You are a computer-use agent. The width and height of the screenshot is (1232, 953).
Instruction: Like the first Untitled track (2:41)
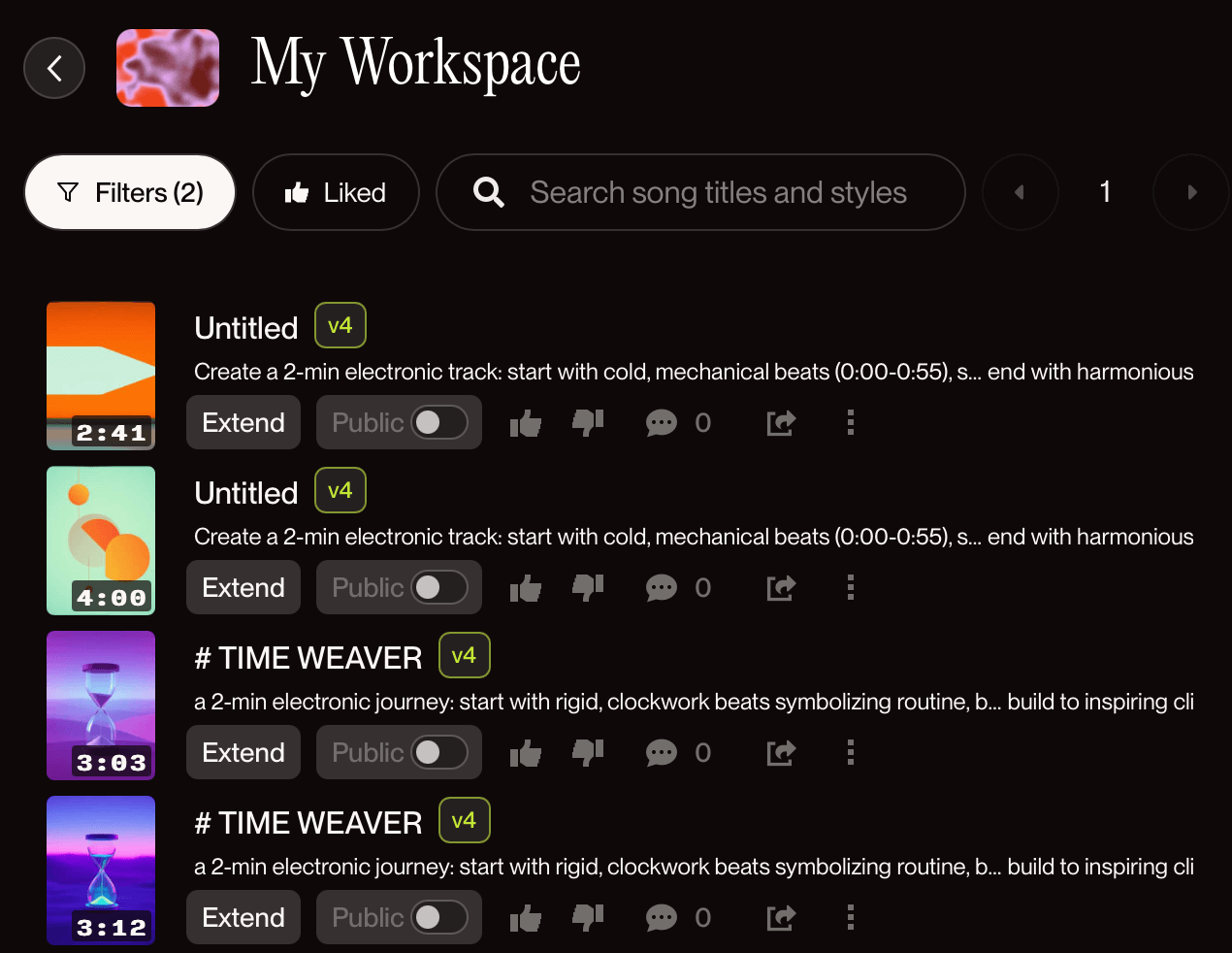[526, 423]
